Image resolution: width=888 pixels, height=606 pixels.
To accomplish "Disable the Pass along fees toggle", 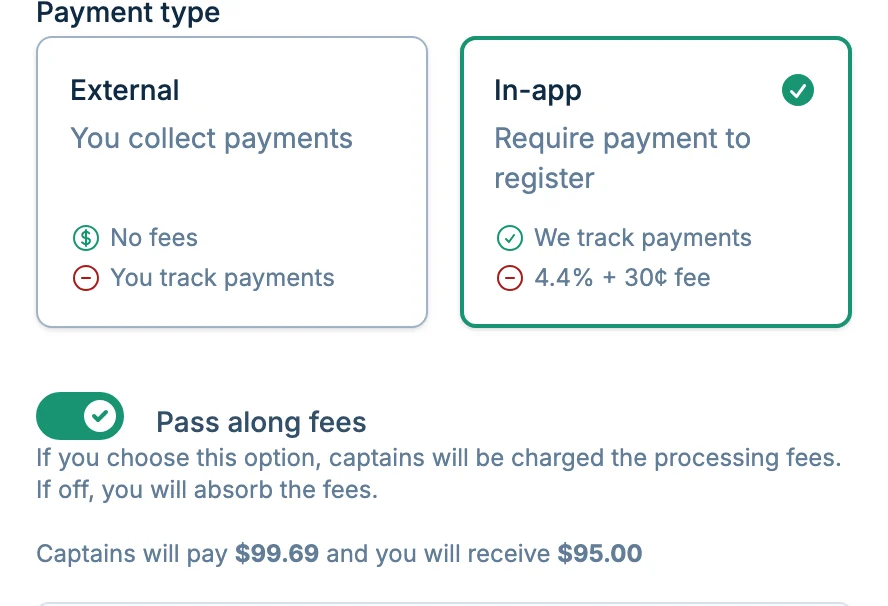I will pyautogui.click(x=80, y=416).
